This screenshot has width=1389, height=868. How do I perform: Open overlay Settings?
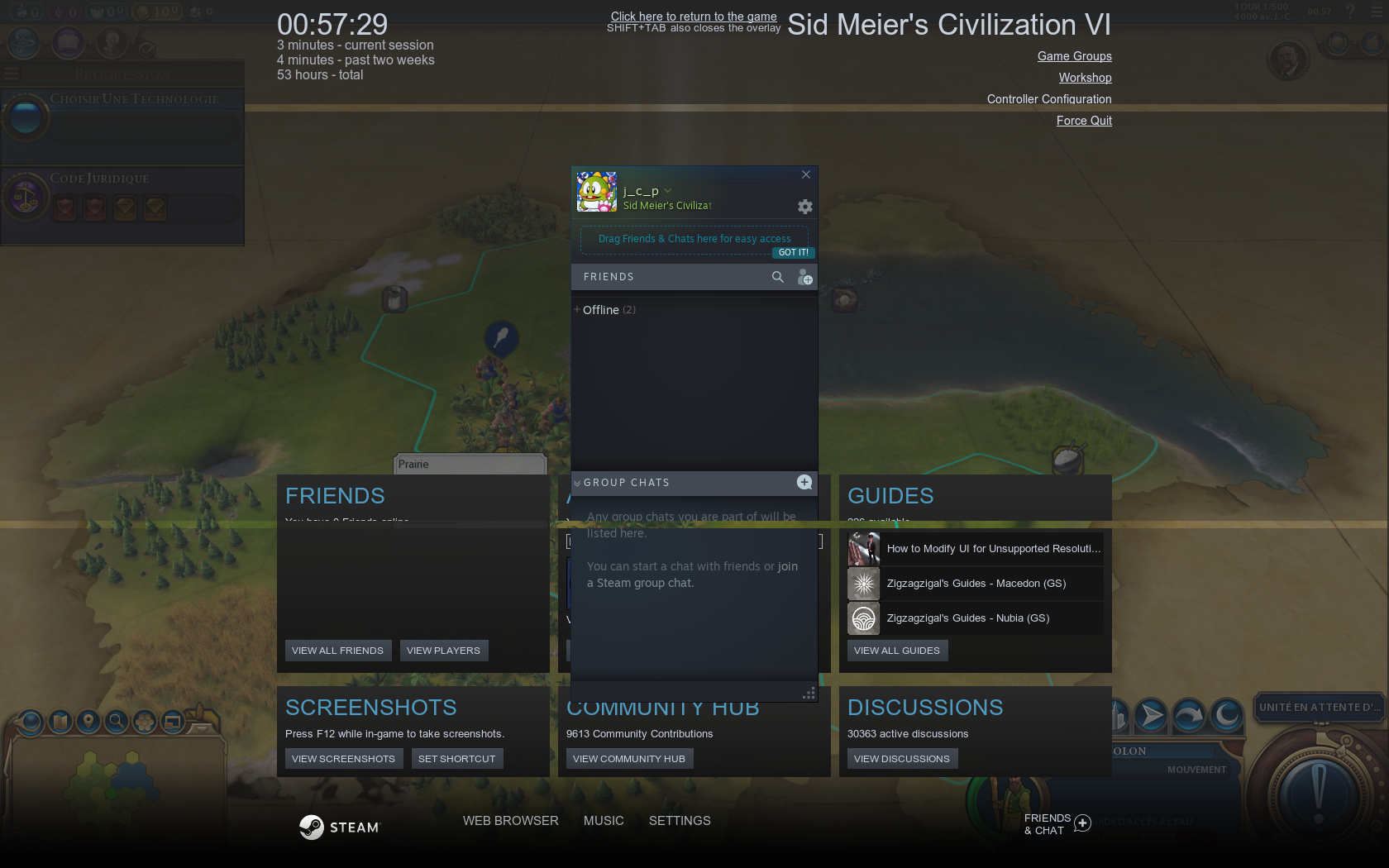(680, 821)
